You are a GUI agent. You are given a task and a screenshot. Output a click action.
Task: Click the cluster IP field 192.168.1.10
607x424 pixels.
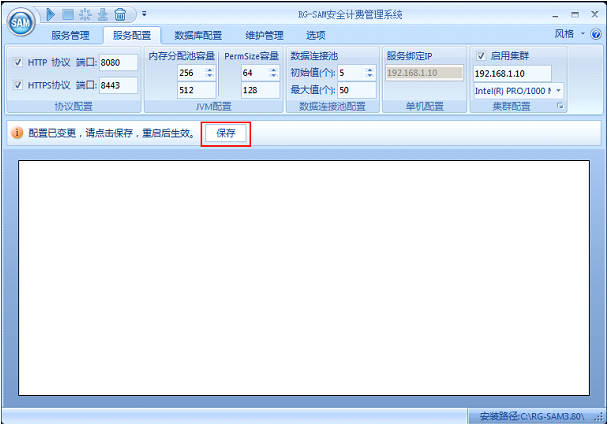(x=512, y=73)
